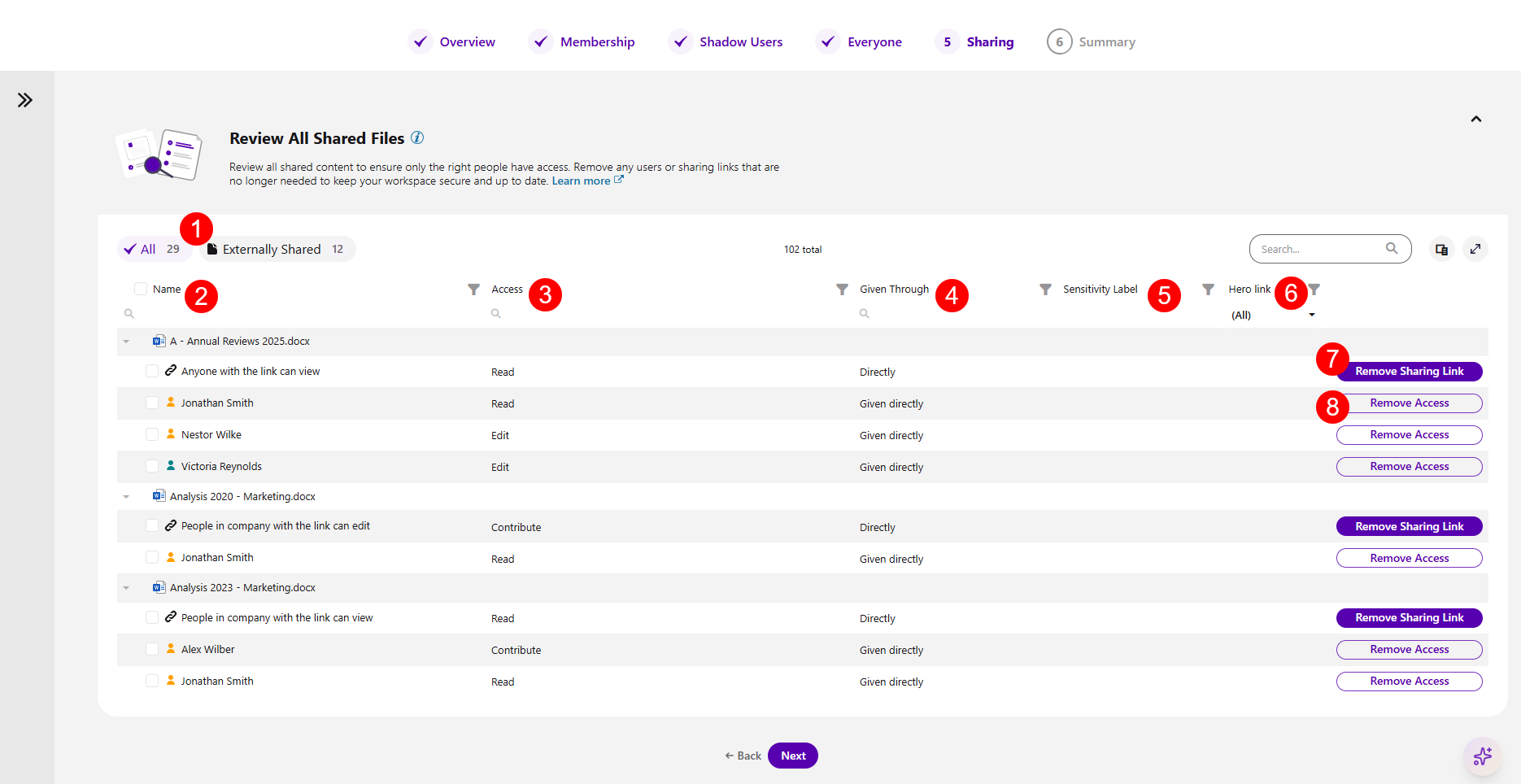The image size is (1521, 784).
Task: Expand the sidebar with the double-chevron icon
Action: pyautogui.click(x=25, y=100)
